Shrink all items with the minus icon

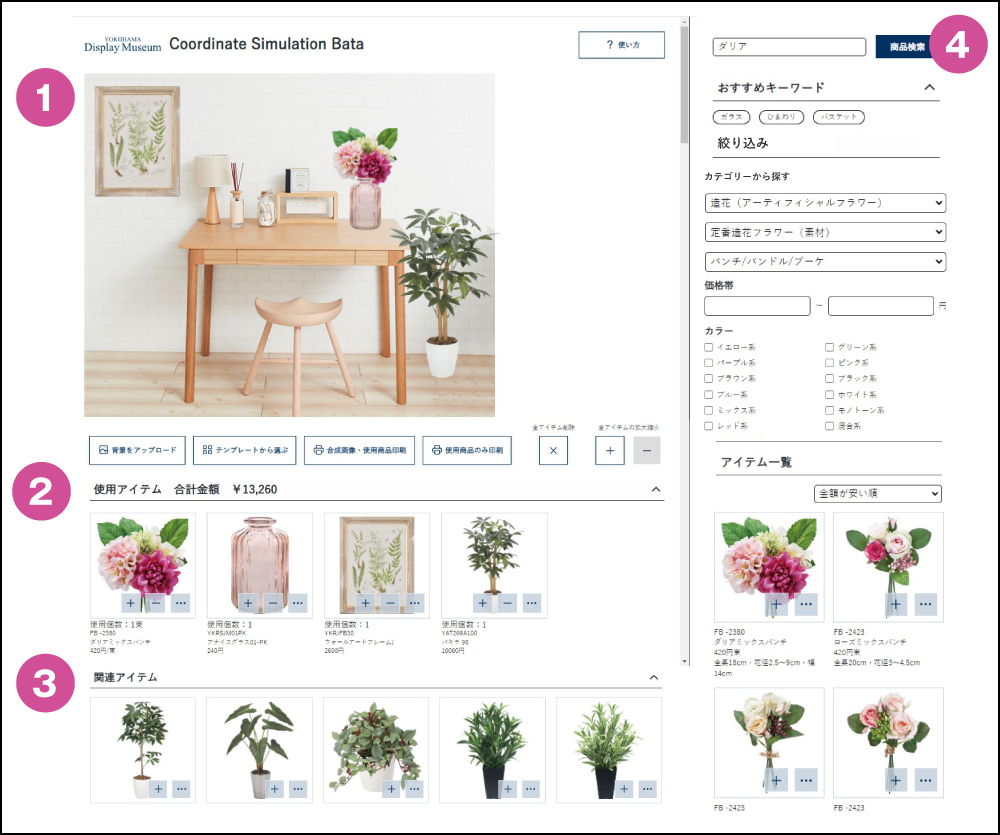coord(647,450)
